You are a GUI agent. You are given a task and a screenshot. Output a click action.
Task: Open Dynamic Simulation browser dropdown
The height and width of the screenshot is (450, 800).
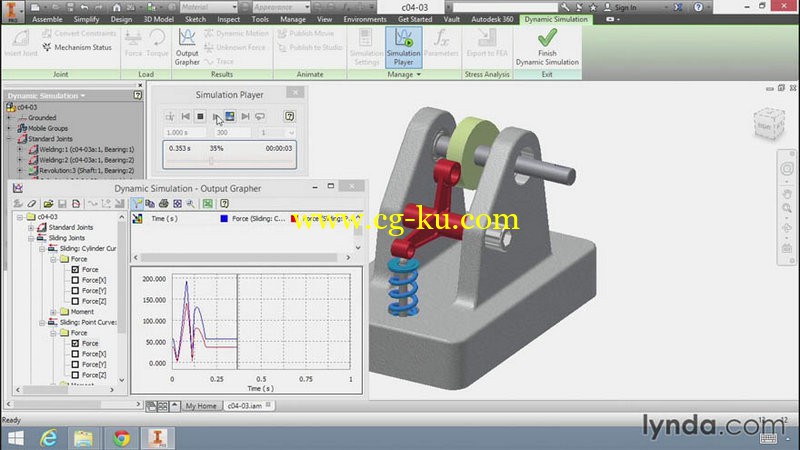click(83, 96)
